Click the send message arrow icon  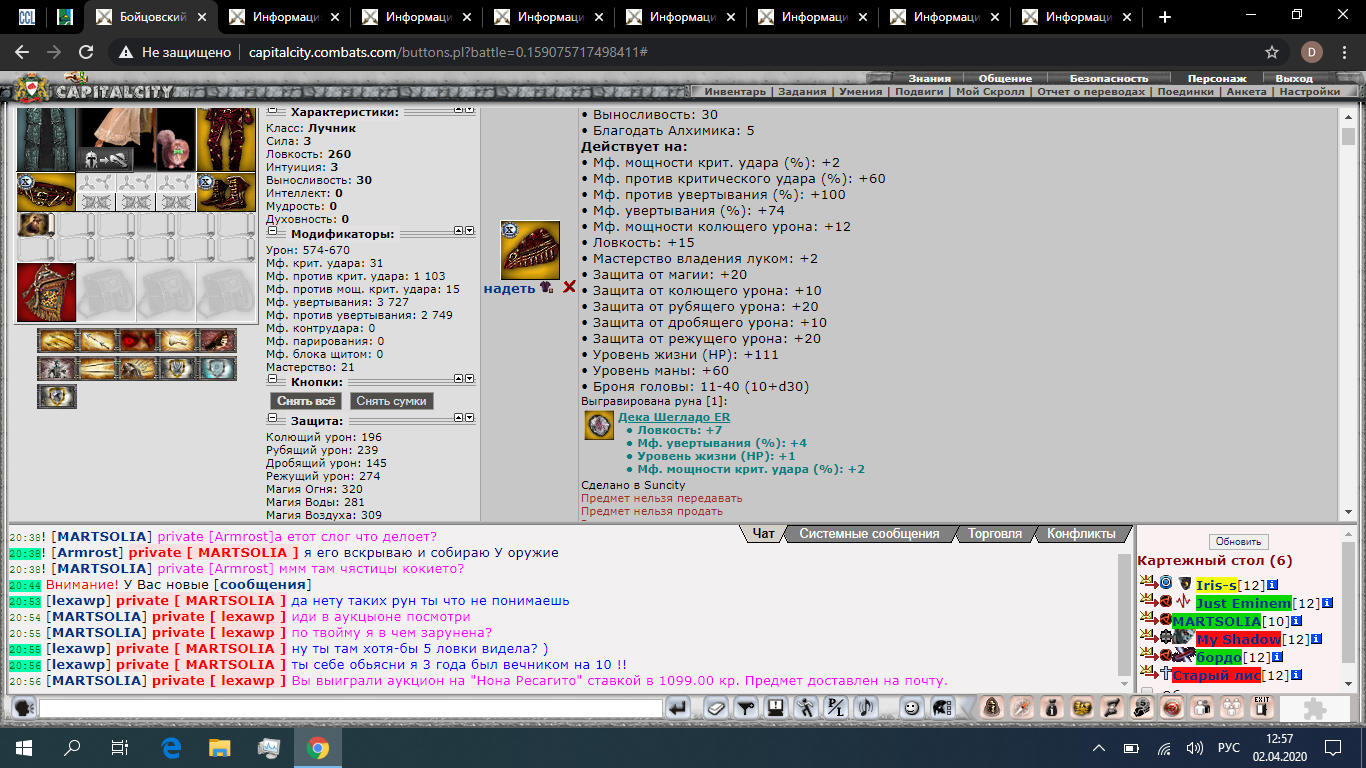pos(678,707)
